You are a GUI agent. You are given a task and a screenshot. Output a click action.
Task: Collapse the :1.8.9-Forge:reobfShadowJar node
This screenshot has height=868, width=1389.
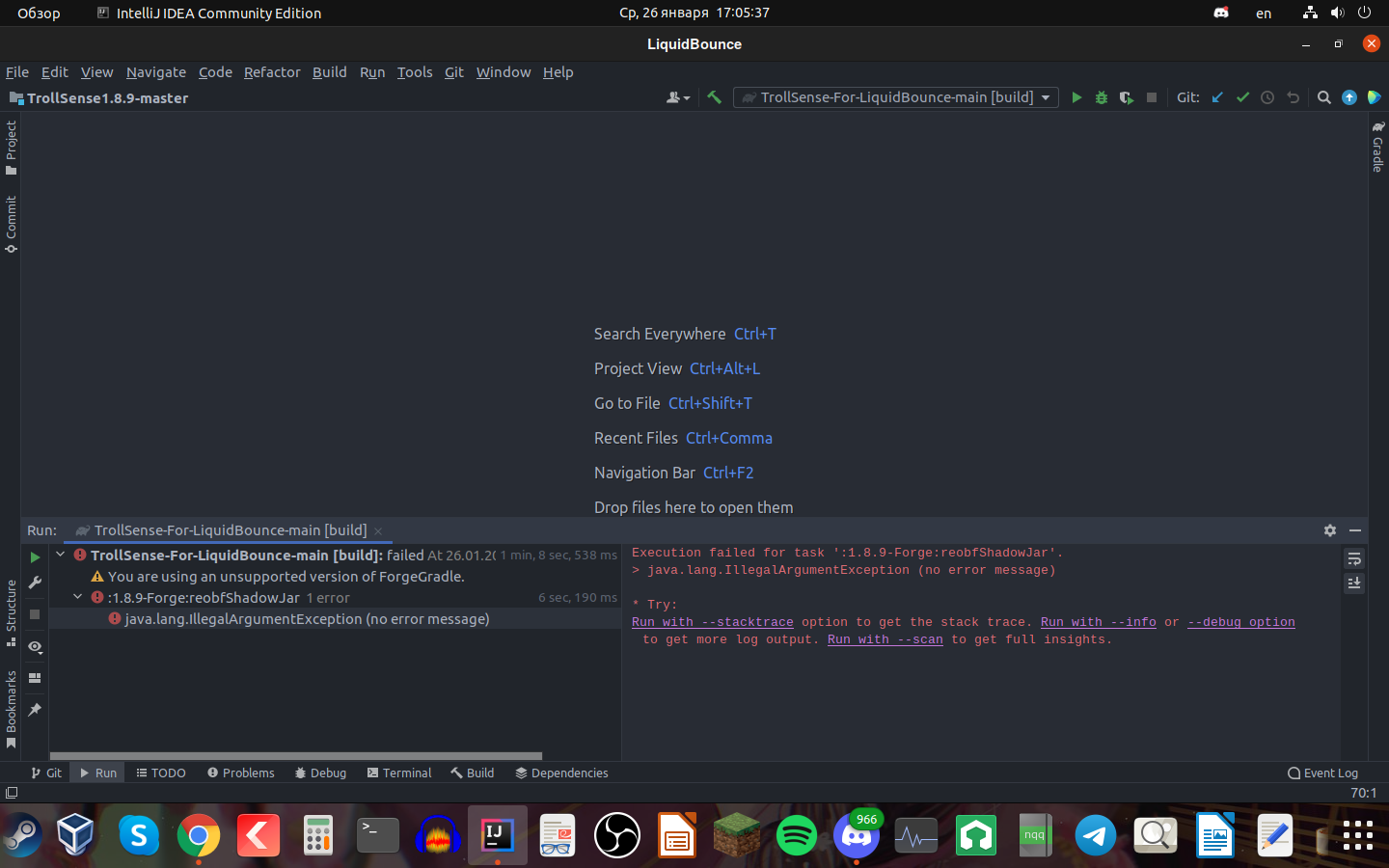point(78,597)
